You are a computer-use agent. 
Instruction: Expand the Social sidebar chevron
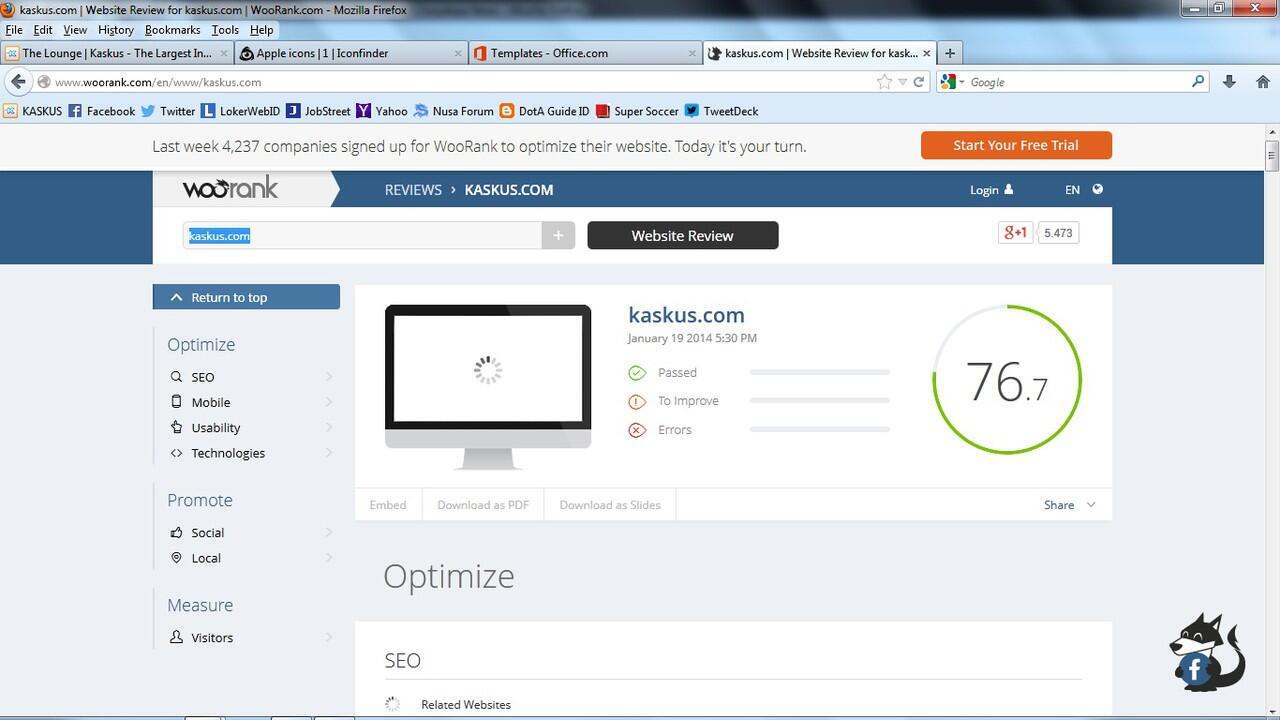[329, 533]
